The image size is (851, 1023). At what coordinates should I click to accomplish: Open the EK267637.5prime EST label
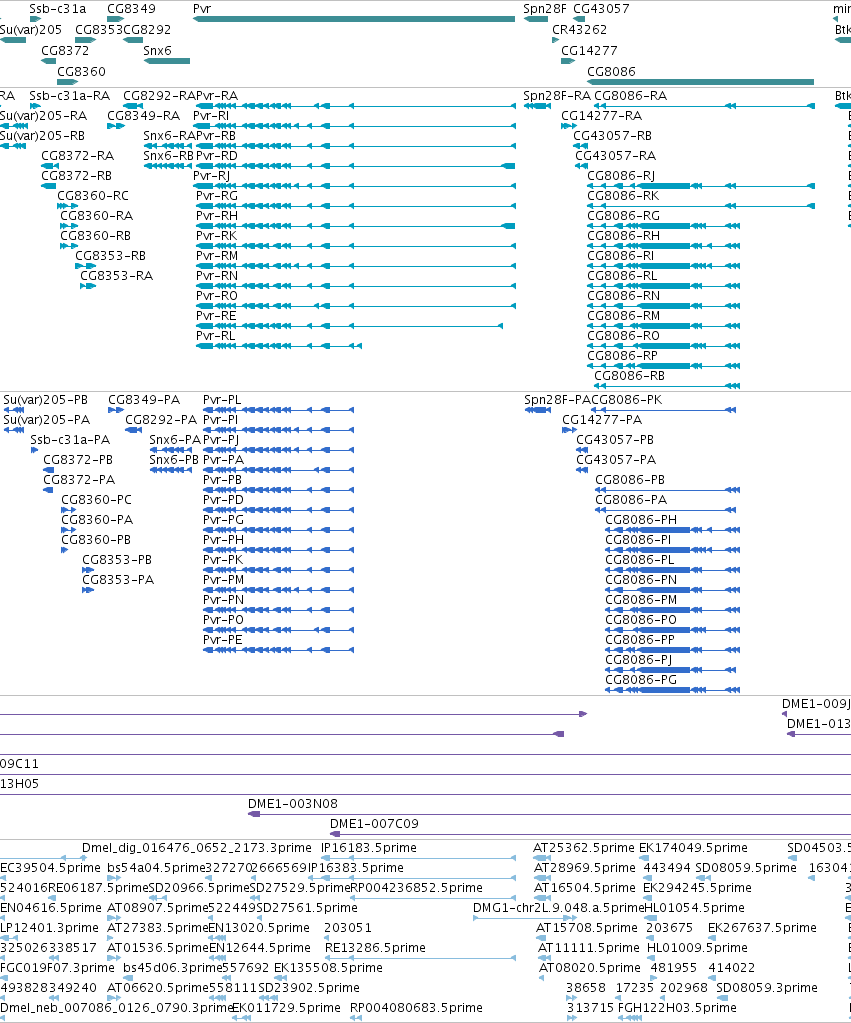coord(762,928)
